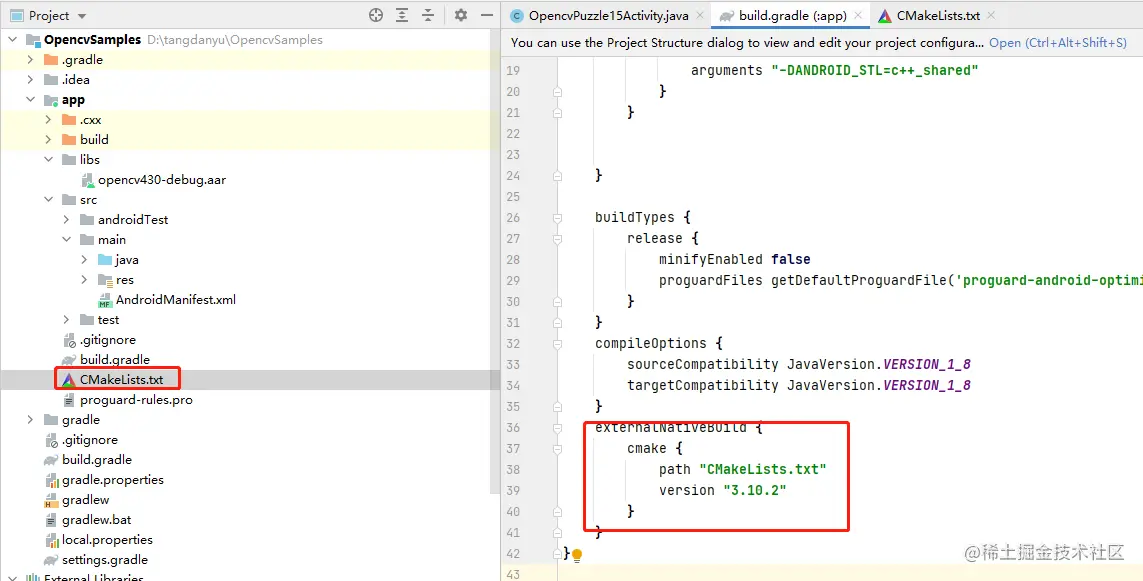1143x581 pixels.
Task: Expand the root gradle folder
Action: 30,420
